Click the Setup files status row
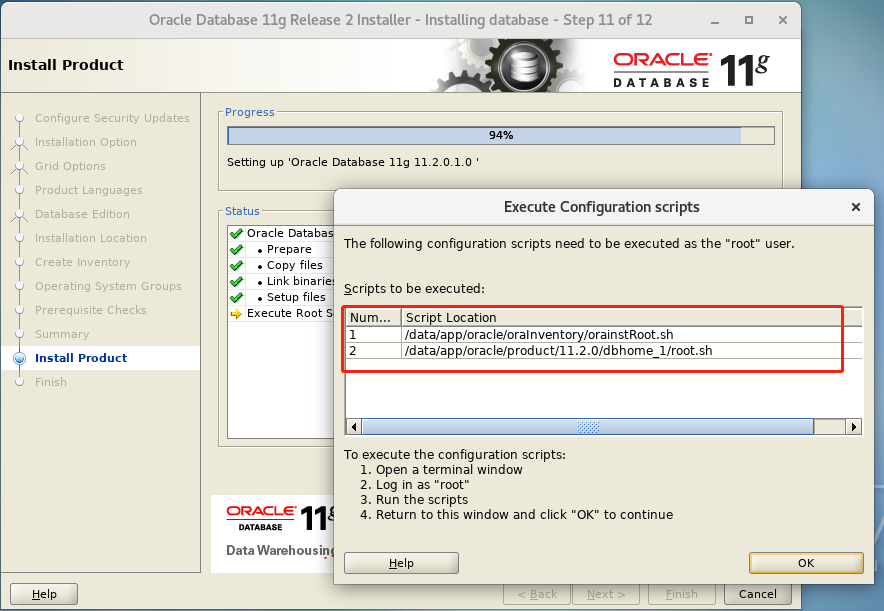884x611 pixels. click(281, 297)
